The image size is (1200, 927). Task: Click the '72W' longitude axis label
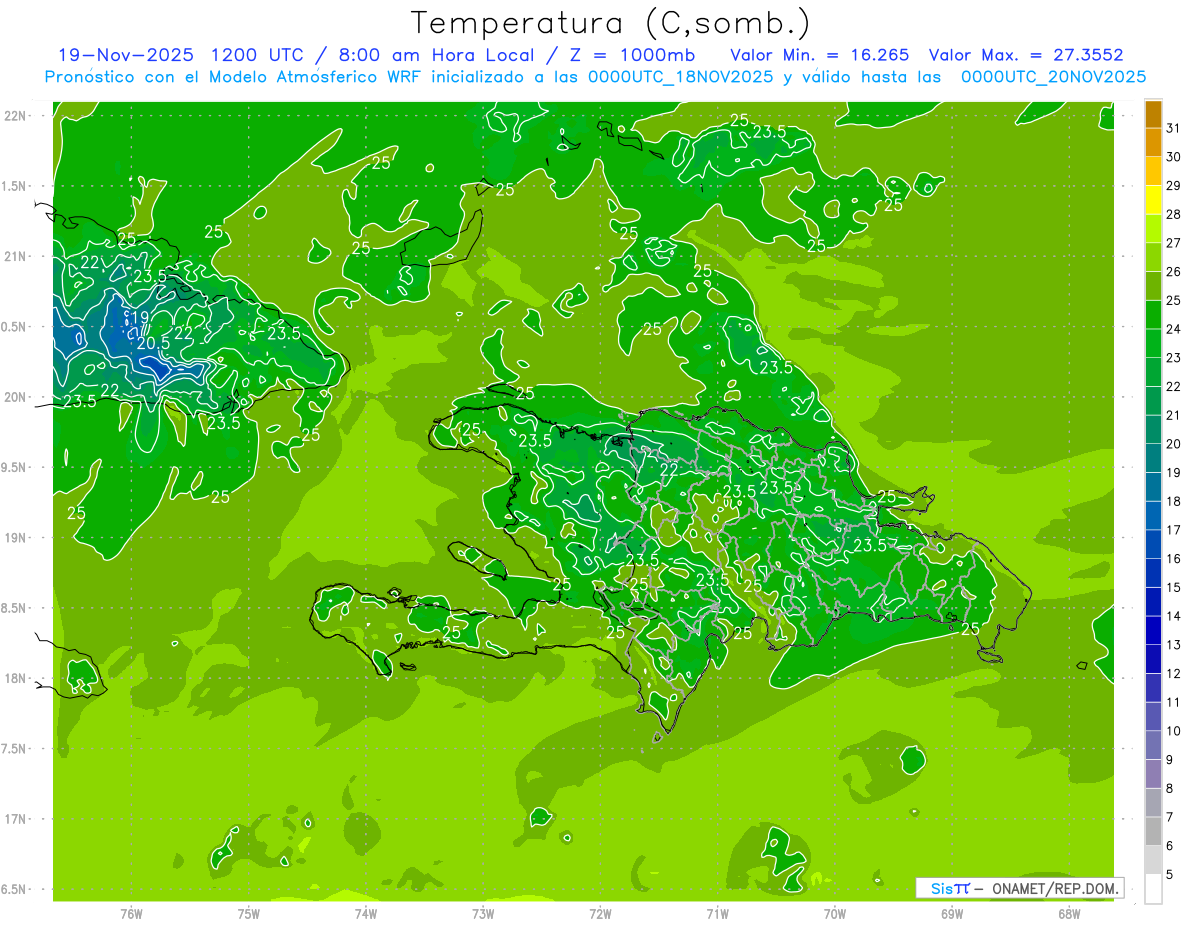click(x=600, y=914)
